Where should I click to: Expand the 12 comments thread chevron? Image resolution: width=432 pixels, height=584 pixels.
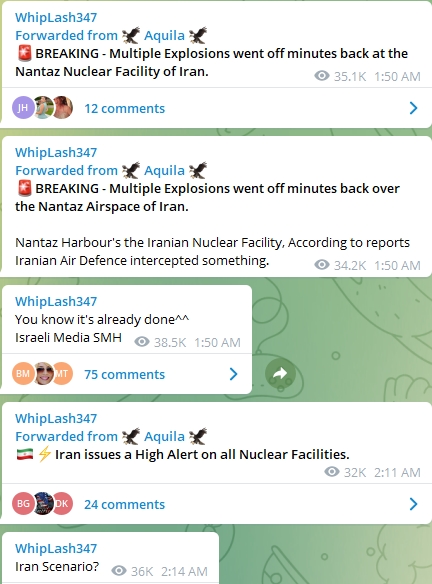click(x=413, y=108)
